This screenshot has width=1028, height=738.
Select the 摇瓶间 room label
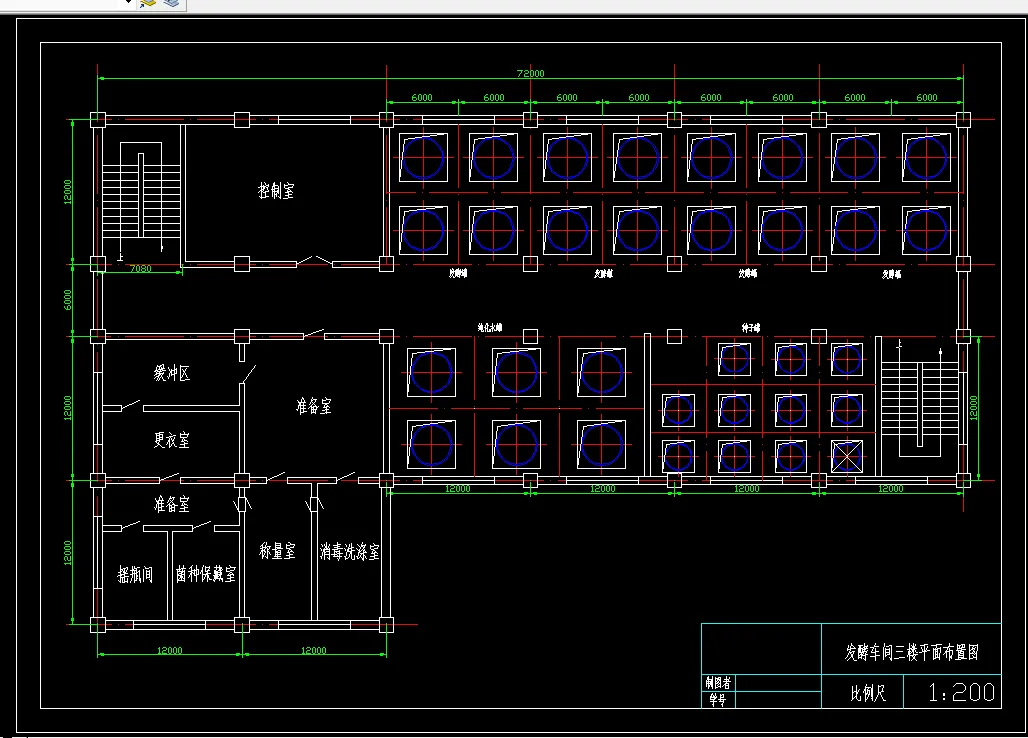[x=135, y=574]
